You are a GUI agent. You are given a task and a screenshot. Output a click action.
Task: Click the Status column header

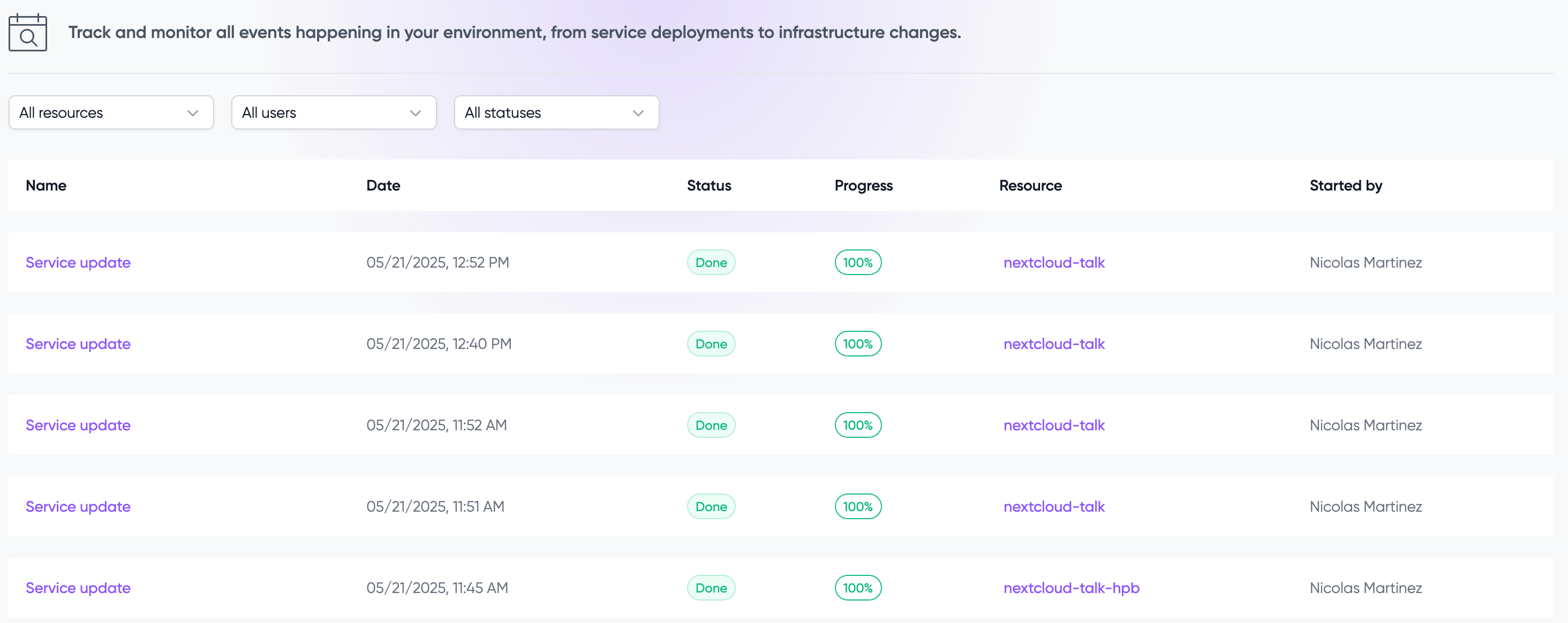click(x=708, y=186)
